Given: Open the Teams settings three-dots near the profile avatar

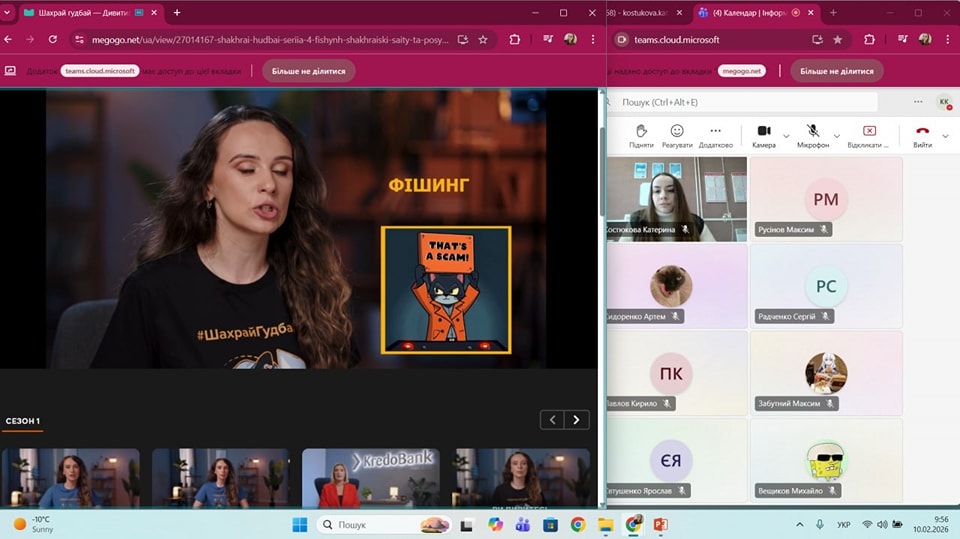Looking at the screenshot, I should tap(917, 102).
